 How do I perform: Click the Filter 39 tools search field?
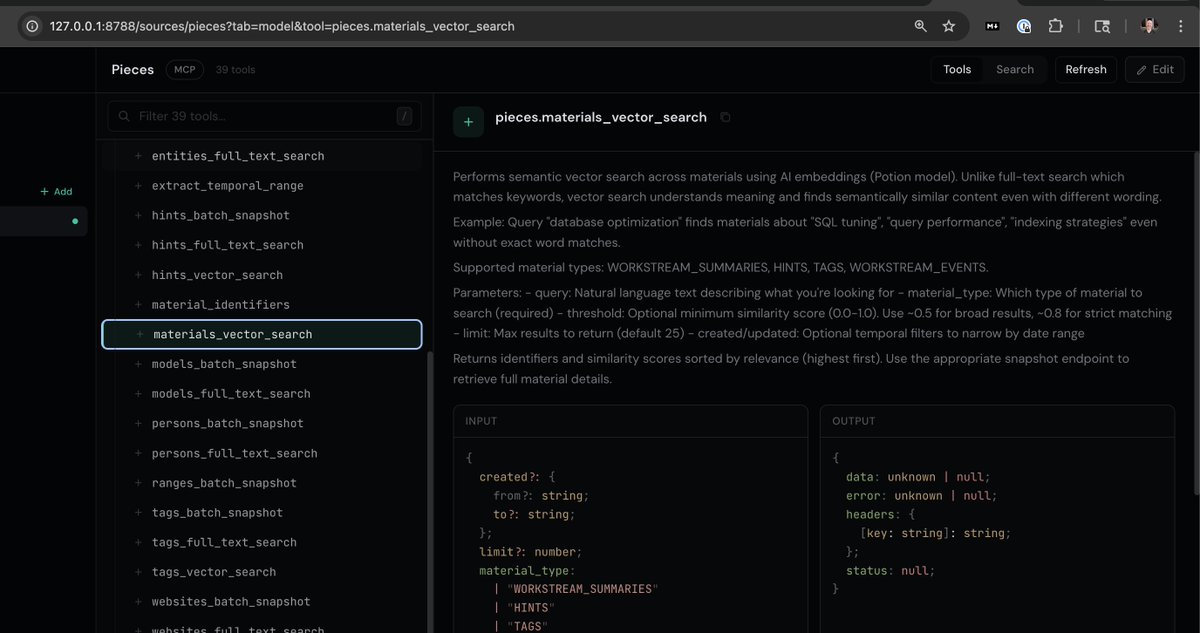(x=264, y=116)
